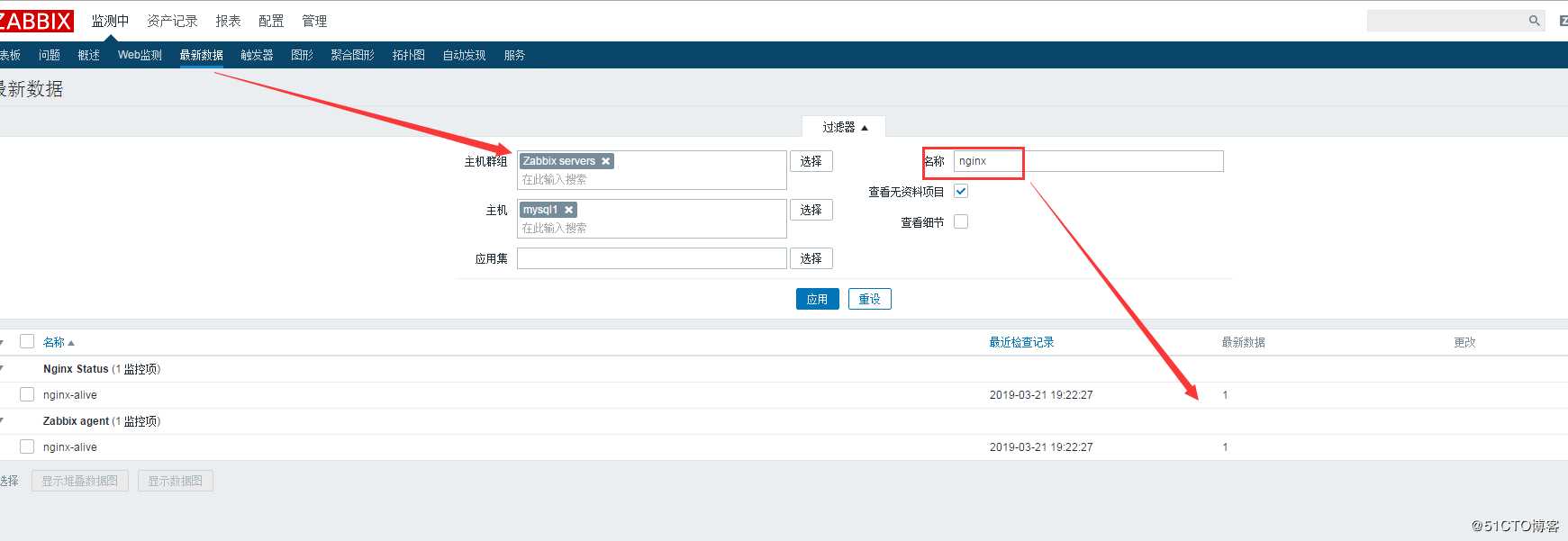
Task: Toggle all groups header expander
Action: tap(2, 343)
